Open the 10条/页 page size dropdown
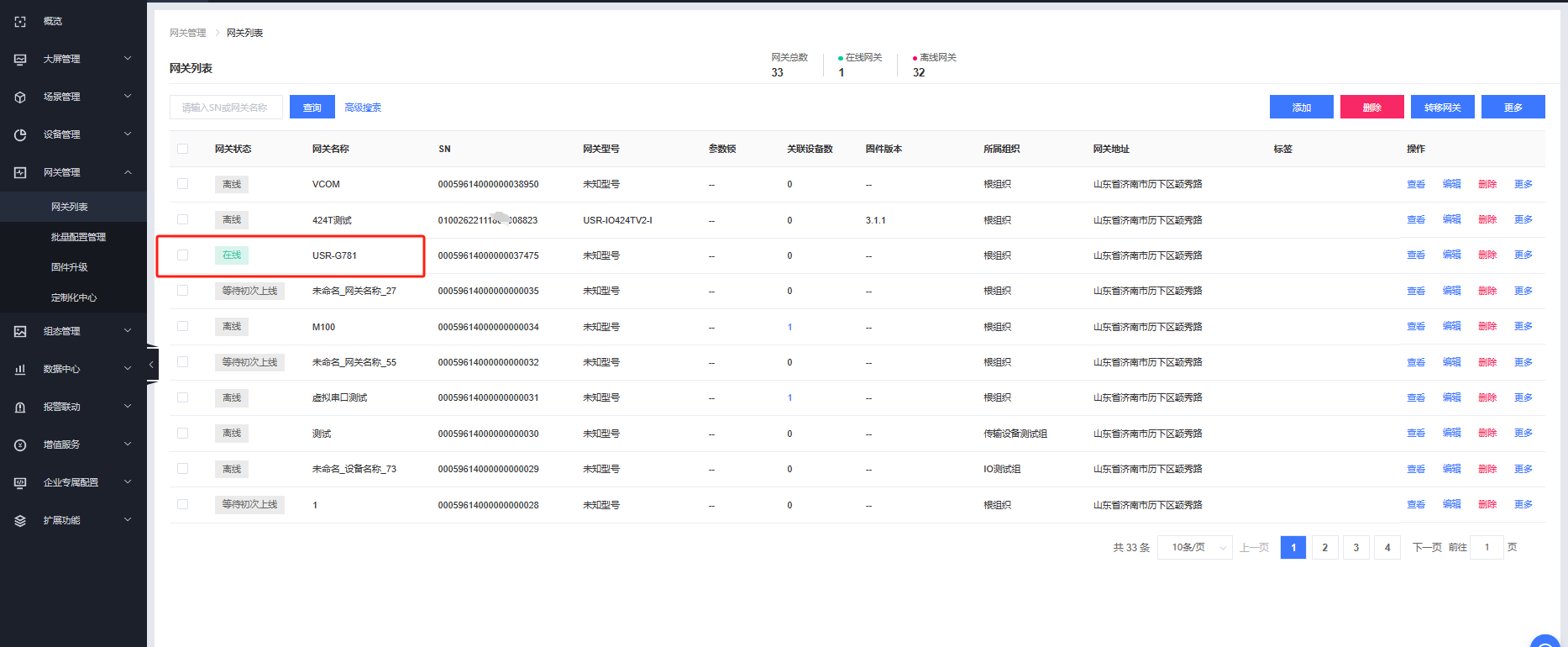The width and height of the screenshot is (1568, 647). point(1195,548)
